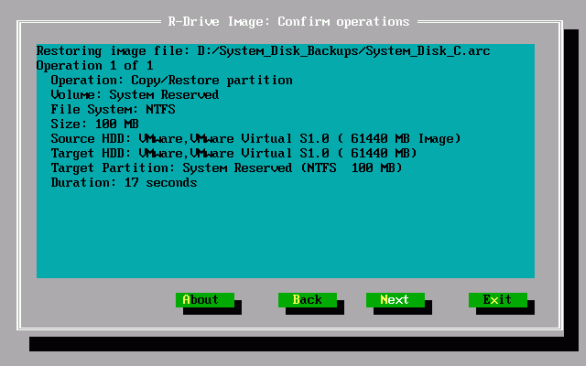The image size is (586, 366).
Task: Exit R-Drive Image via Exit button
Action: pyautogui.click(x=498, y=300)
